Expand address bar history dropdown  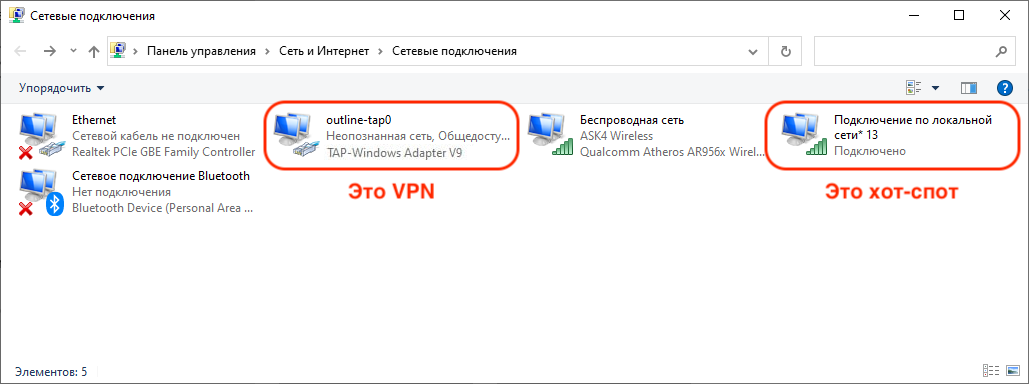[x=752, y=51]
